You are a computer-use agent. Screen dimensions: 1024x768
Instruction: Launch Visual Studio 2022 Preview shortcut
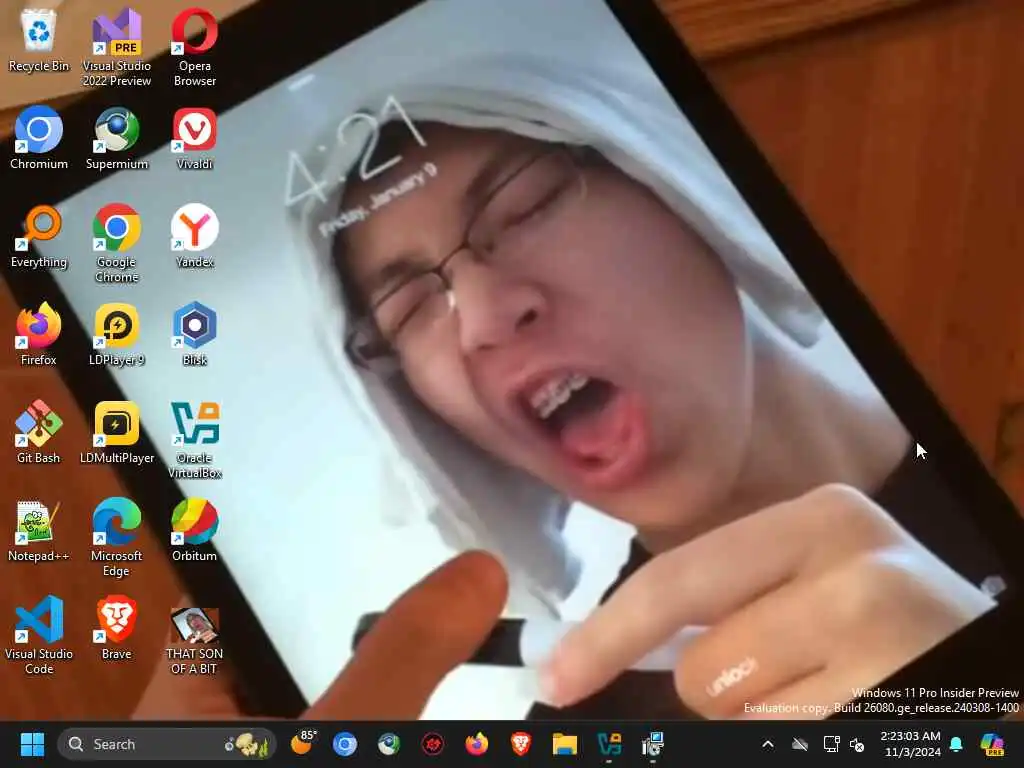pos(117,48)
